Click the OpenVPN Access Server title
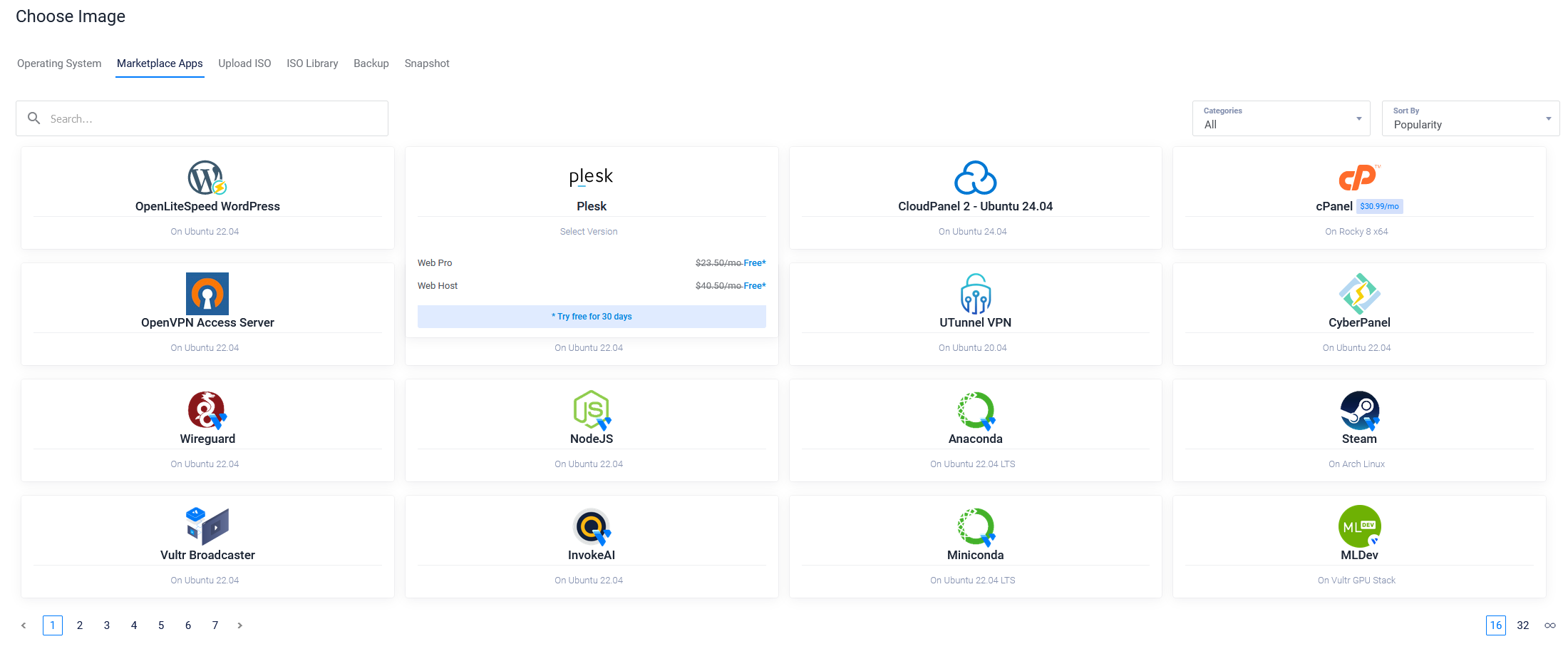 [x=207, y=322]
